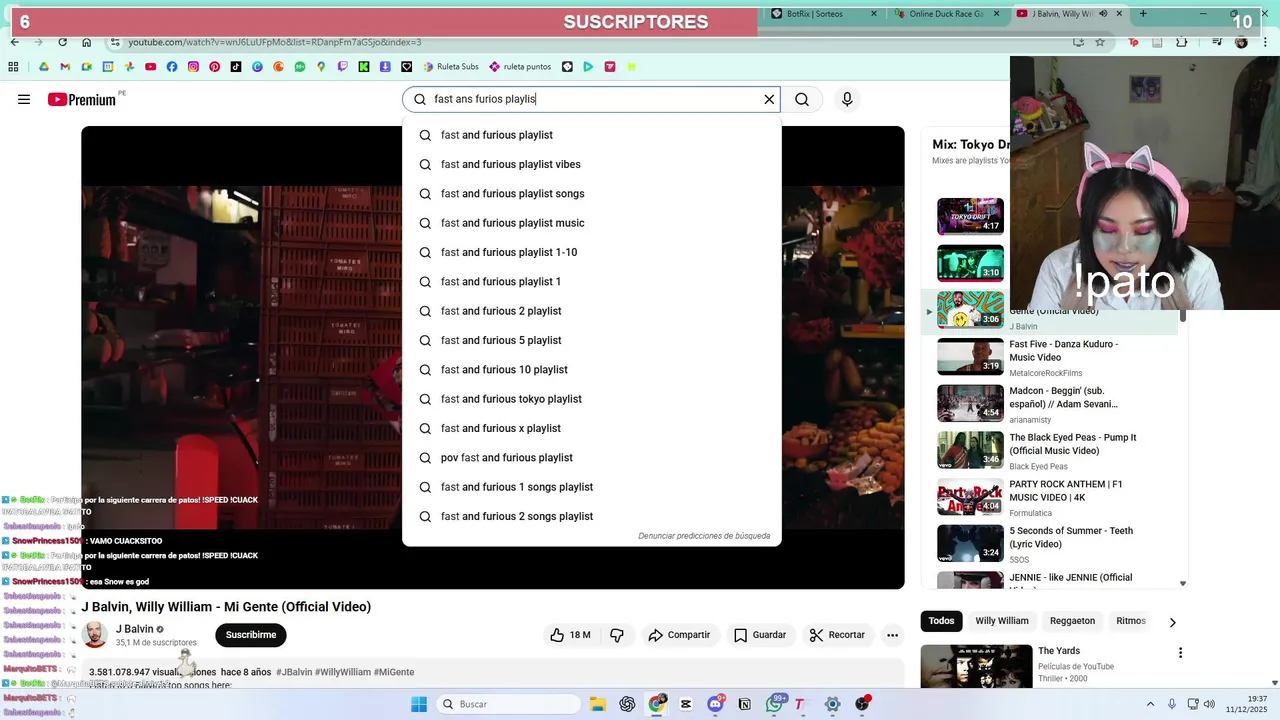1280x720 pixels.
Task: Subscribe with the Suscribirme button
Action: (251, 635)
